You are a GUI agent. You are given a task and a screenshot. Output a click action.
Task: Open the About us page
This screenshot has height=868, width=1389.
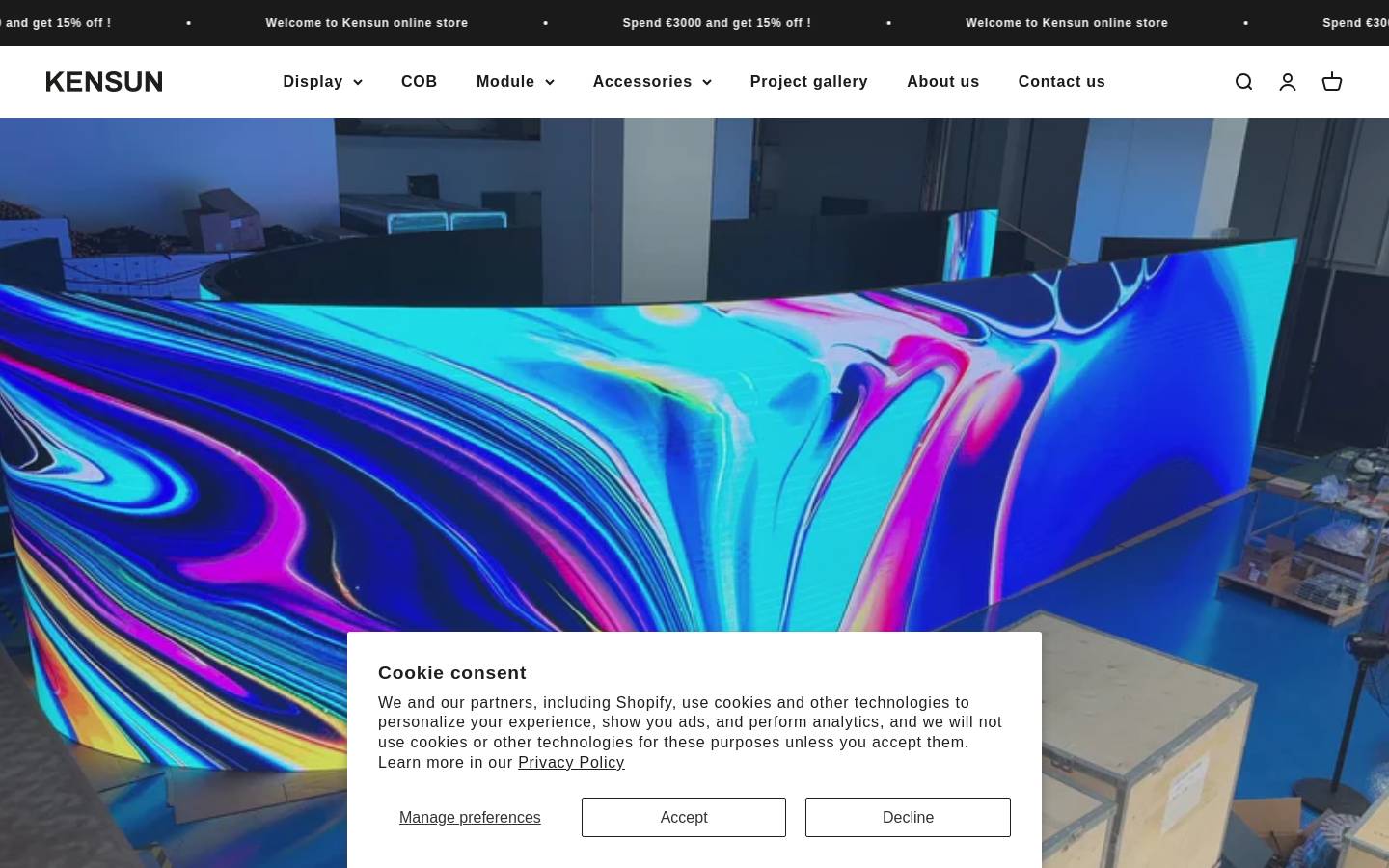click(943, 82)
